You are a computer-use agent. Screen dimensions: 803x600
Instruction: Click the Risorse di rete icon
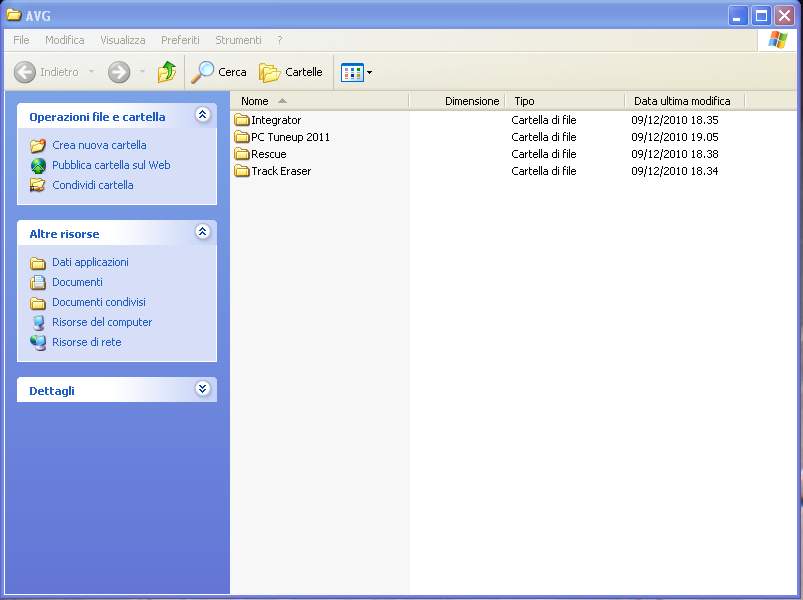pyautogui.click(x=38, y=342)
